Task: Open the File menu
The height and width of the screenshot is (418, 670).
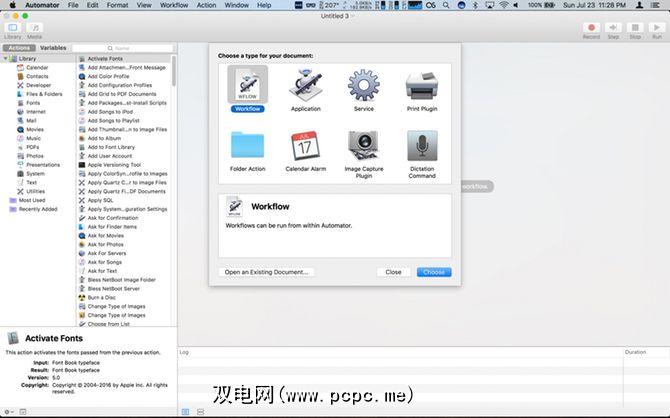Action: 73,5
